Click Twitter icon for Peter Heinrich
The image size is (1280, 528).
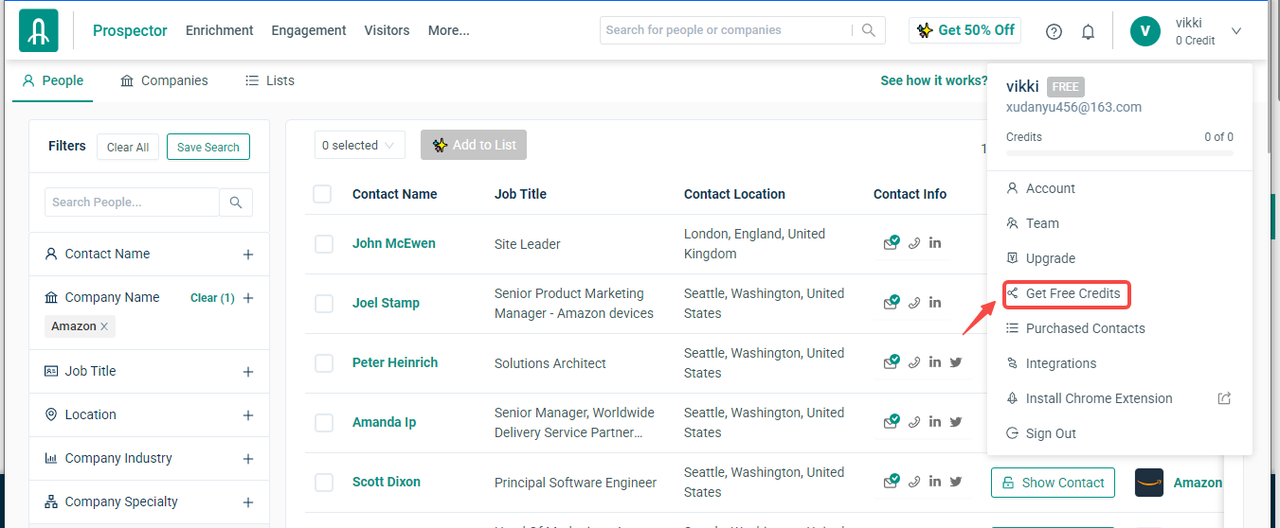click(956, 362)
